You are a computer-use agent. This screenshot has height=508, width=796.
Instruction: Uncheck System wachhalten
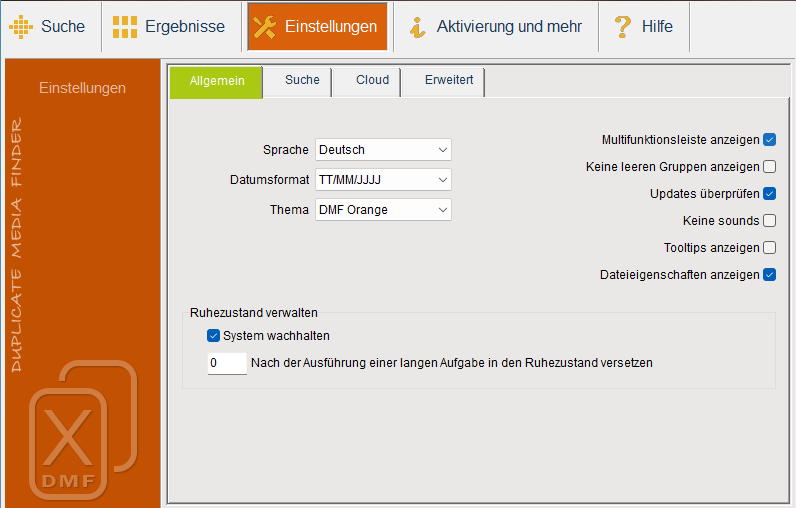(x=213, y=336)
